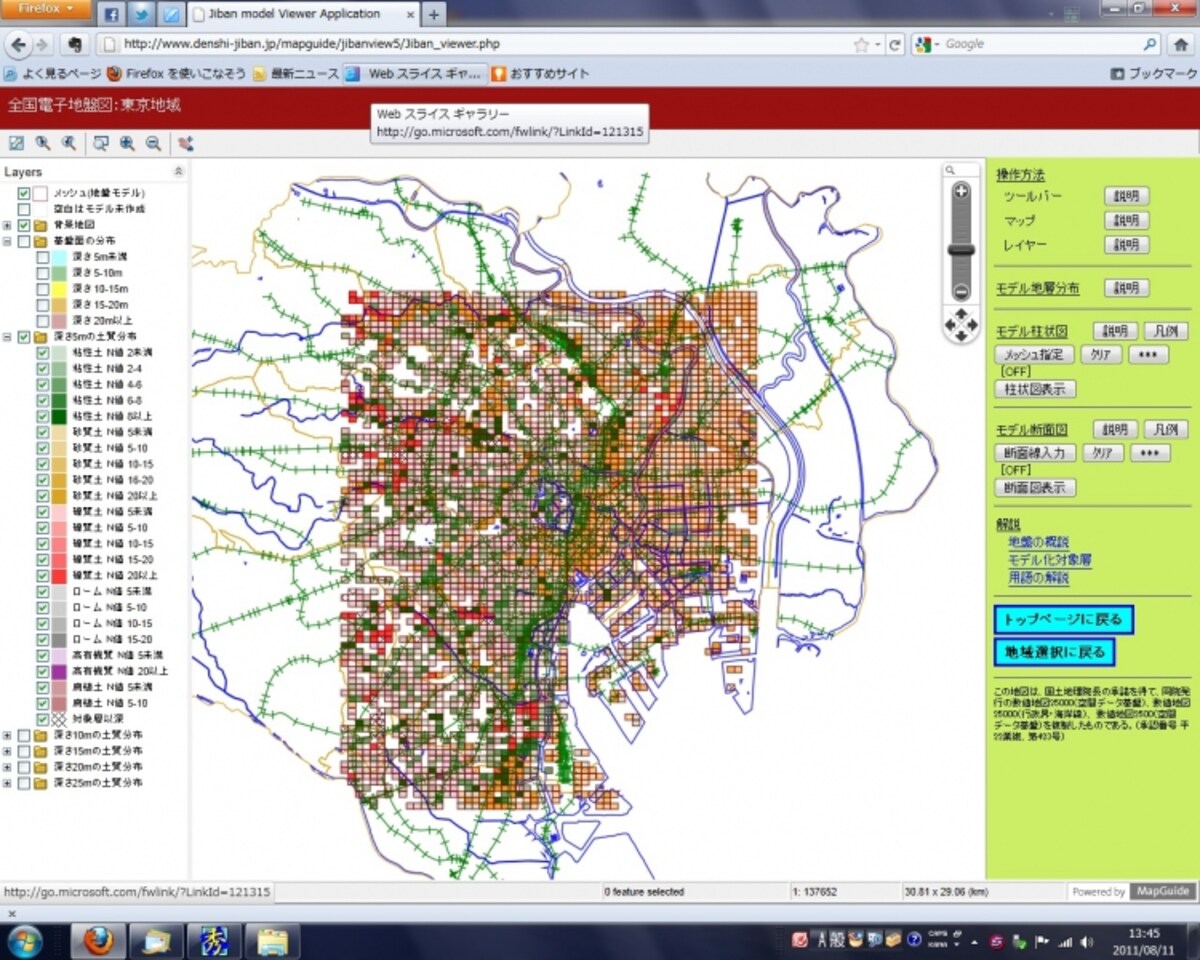Collapse the Layers panel with double-chevron icon

178,172
